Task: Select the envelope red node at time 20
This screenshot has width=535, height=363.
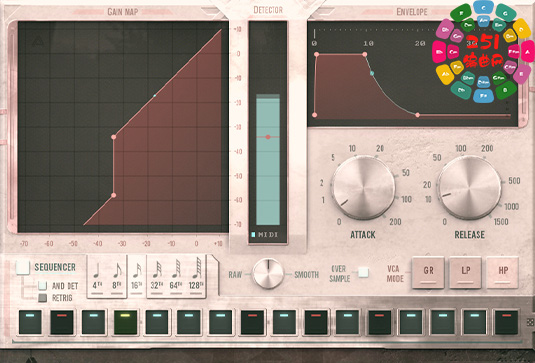Action: click(x=418, y=115)
